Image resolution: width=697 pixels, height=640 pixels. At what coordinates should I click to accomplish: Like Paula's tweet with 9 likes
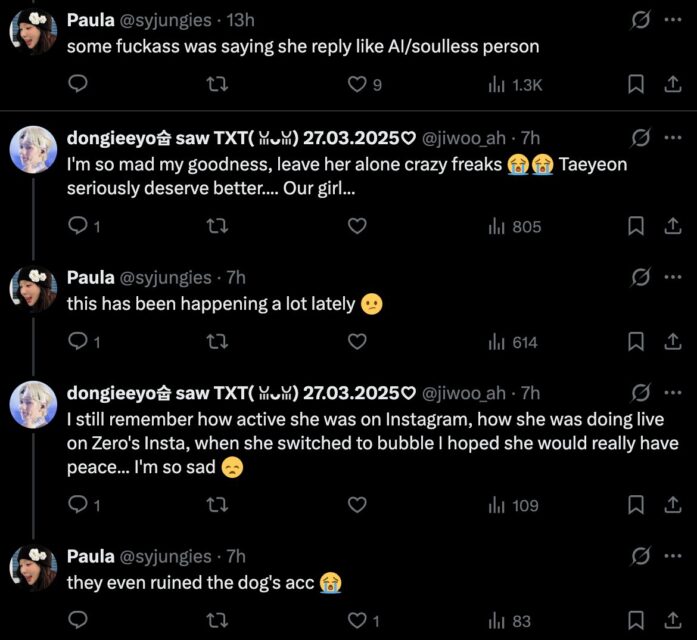click(356, 85)
